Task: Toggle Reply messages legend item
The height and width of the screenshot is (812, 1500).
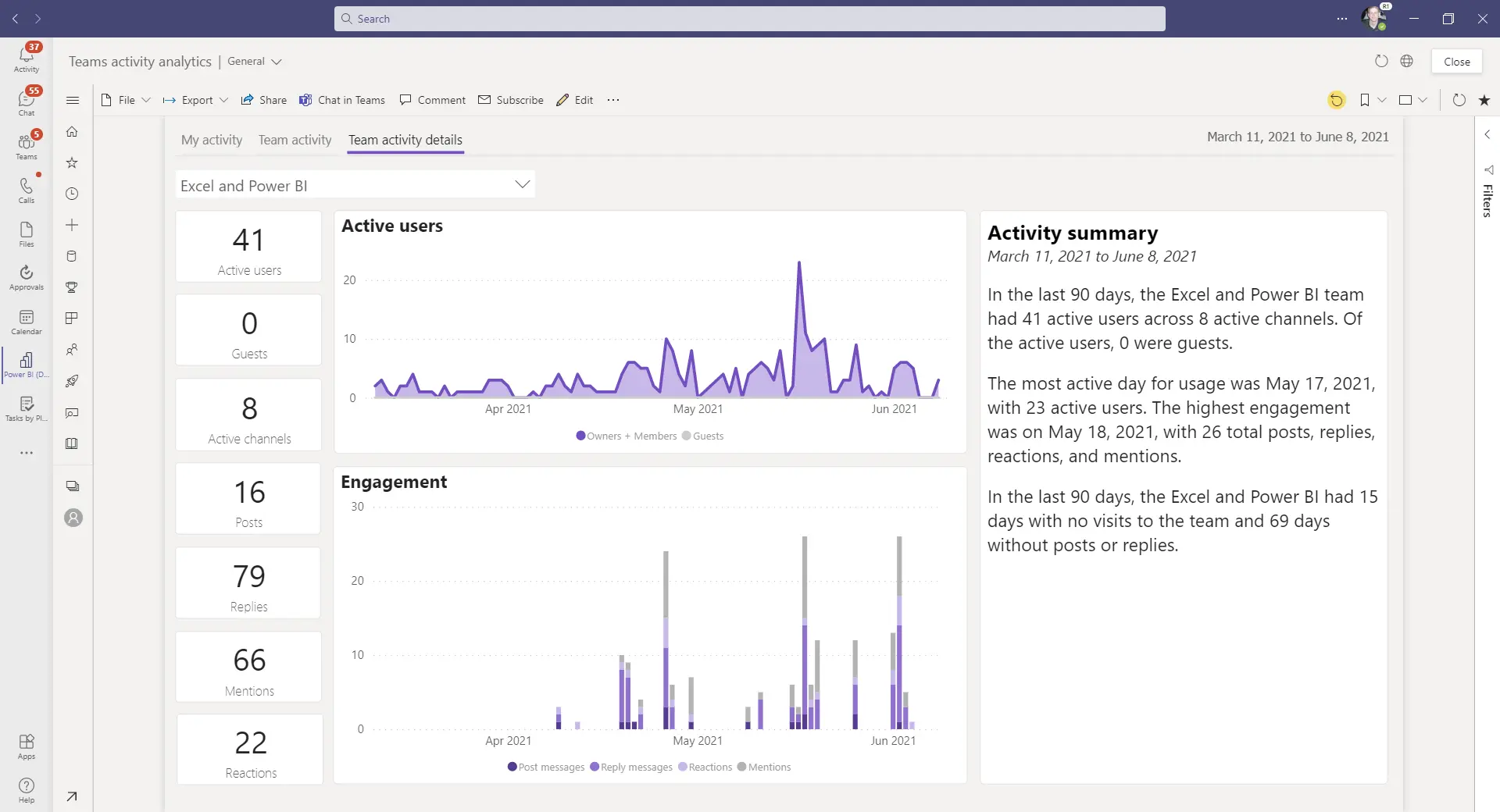Action: [631, 767]
